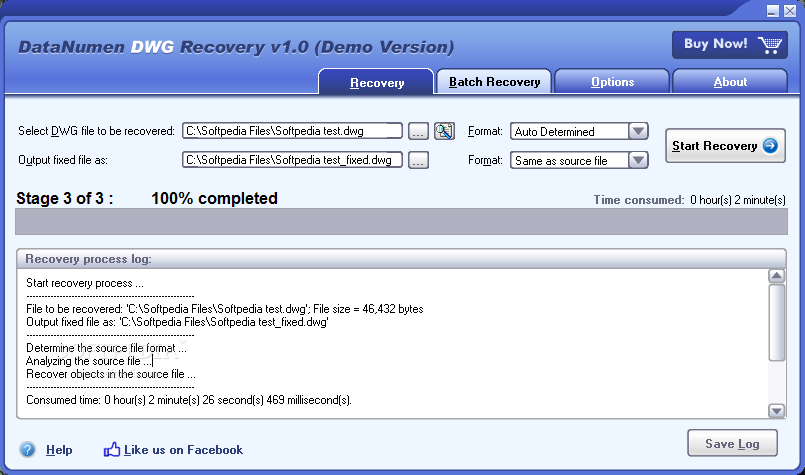This screenshot has height=475, width=805.
Task: Open the output Format dropdown arrow
Action: click(638, 160)
